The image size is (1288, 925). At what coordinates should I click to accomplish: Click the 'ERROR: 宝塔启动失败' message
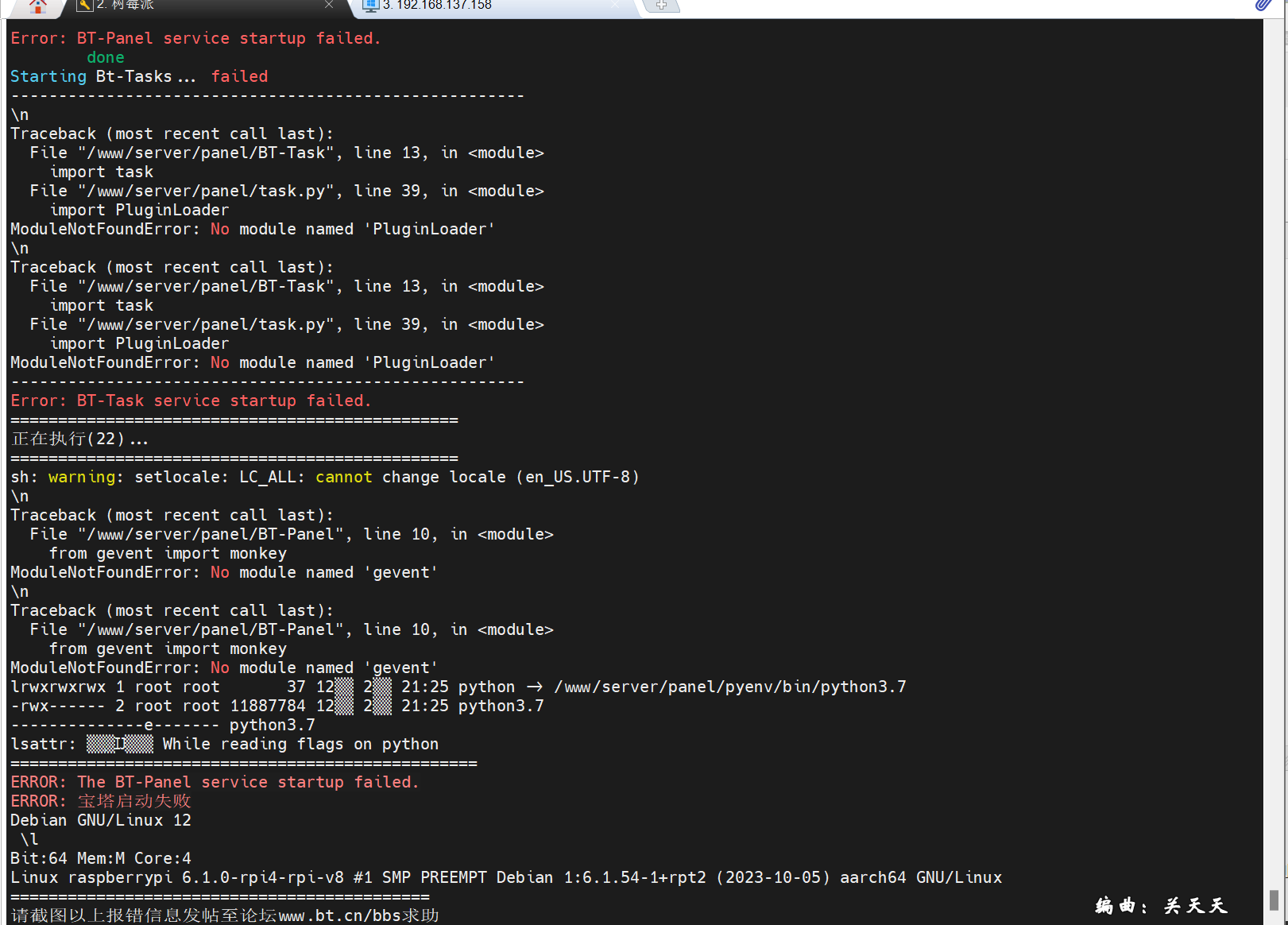[x=101, y=801]
